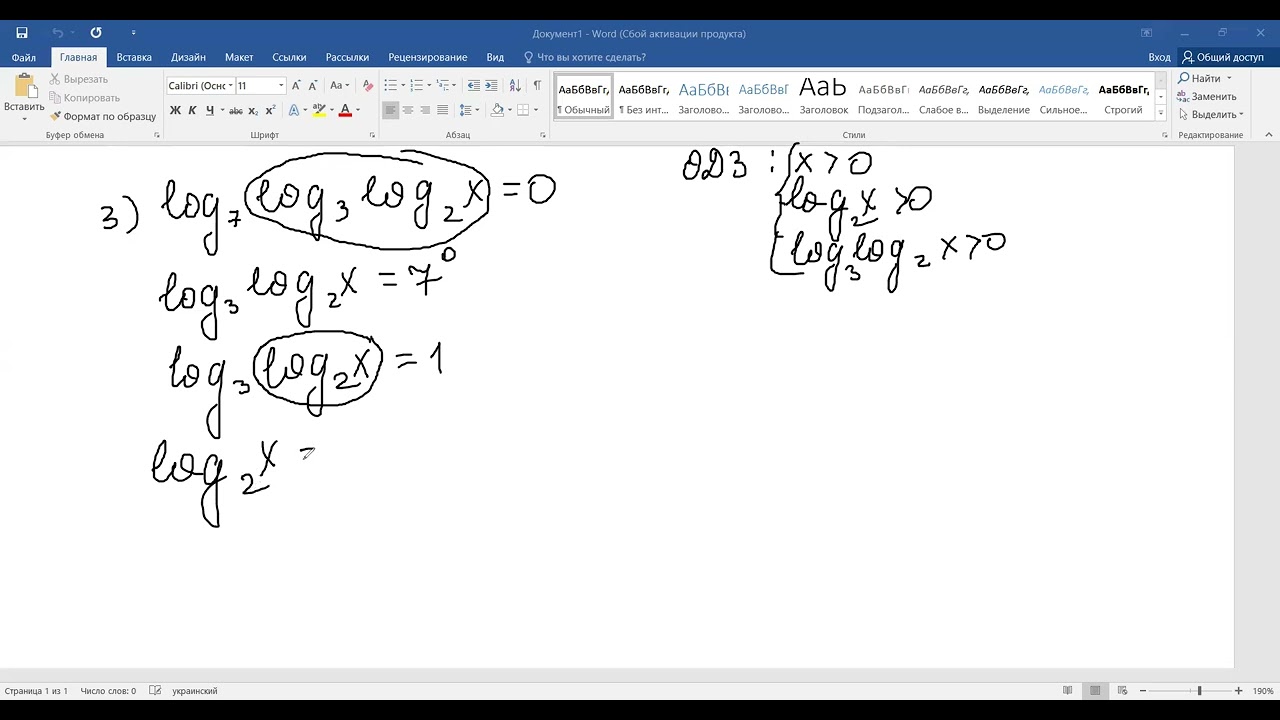
Task: Click the proofing check icon in the status bar
Action: click(155, 691)
